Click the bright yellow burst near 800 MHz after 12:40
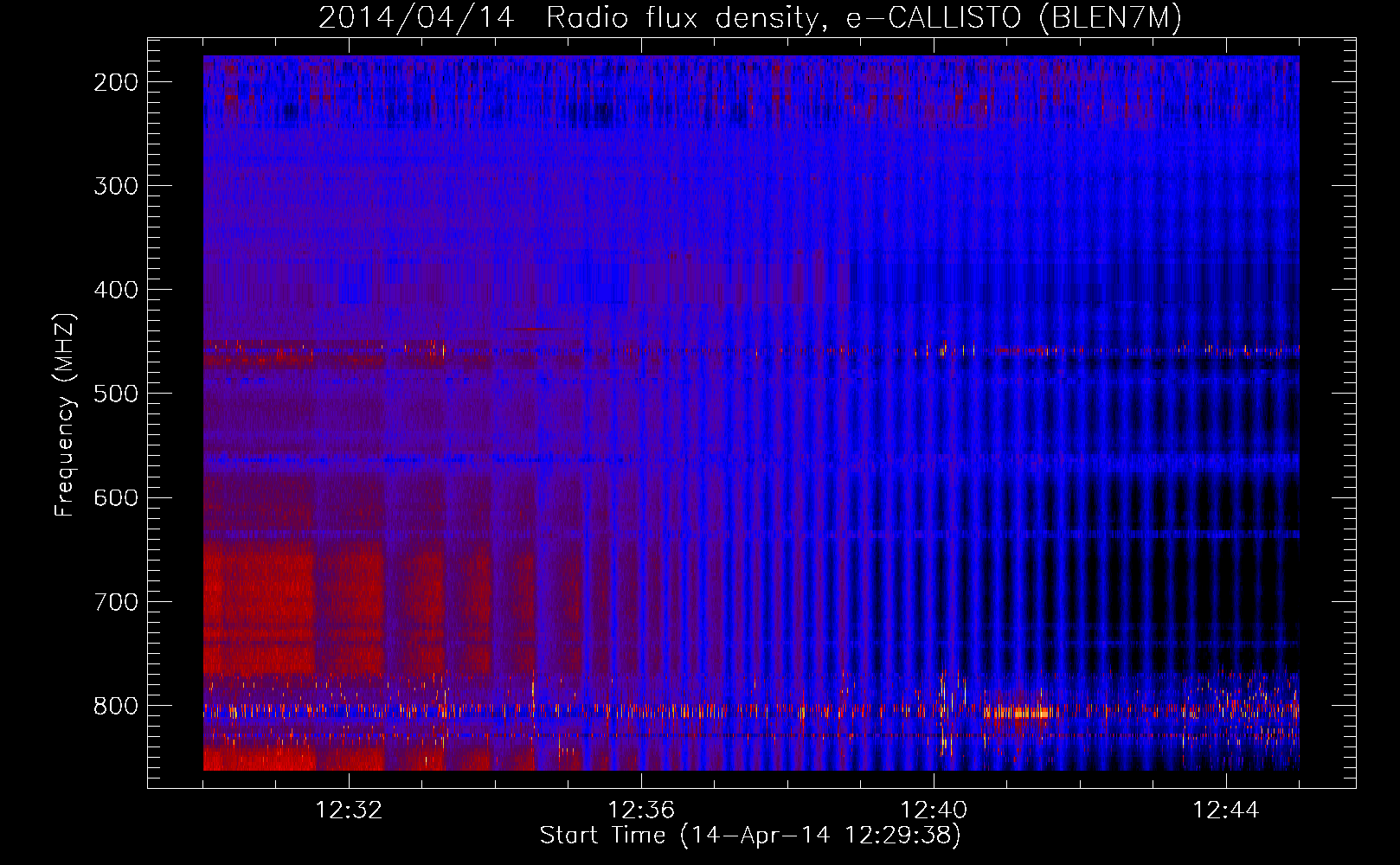Image resolution: width=1400 pixels, height=865 pixels. pos(1021,713)
